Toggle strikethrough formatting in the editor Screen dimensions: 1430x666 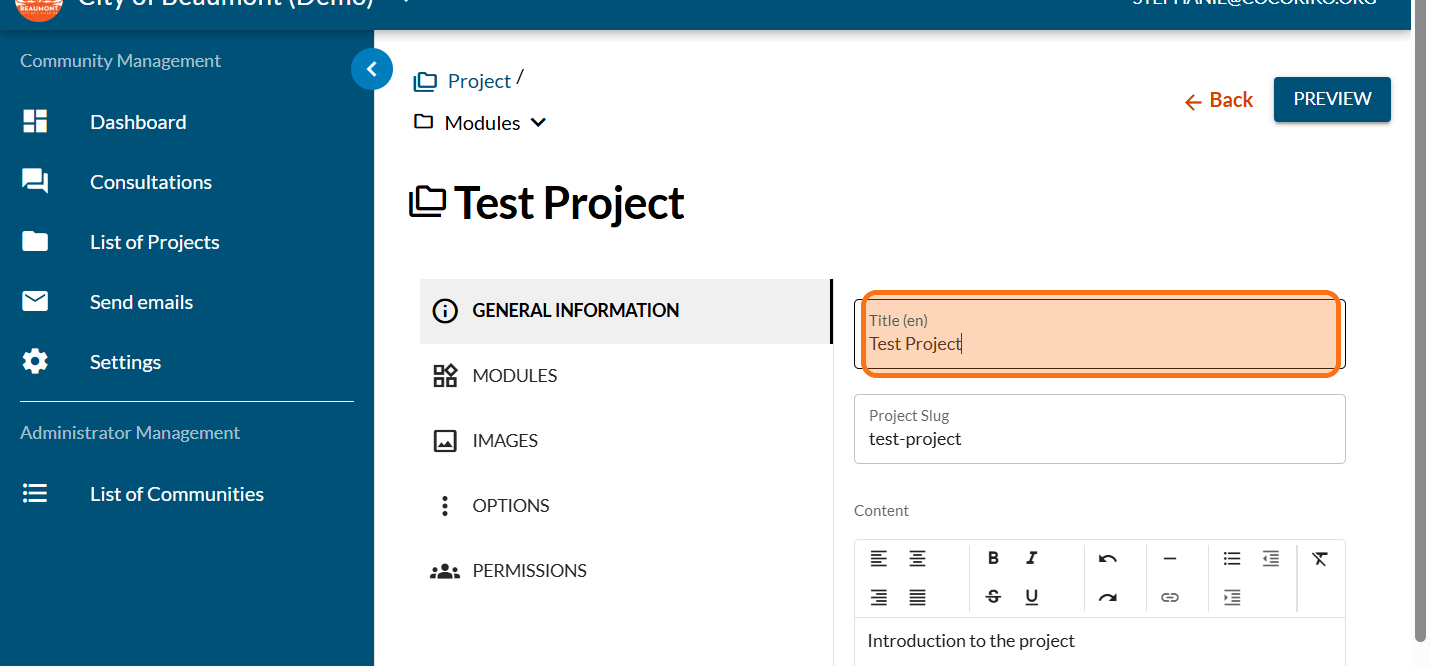click(x=993, y=597)
